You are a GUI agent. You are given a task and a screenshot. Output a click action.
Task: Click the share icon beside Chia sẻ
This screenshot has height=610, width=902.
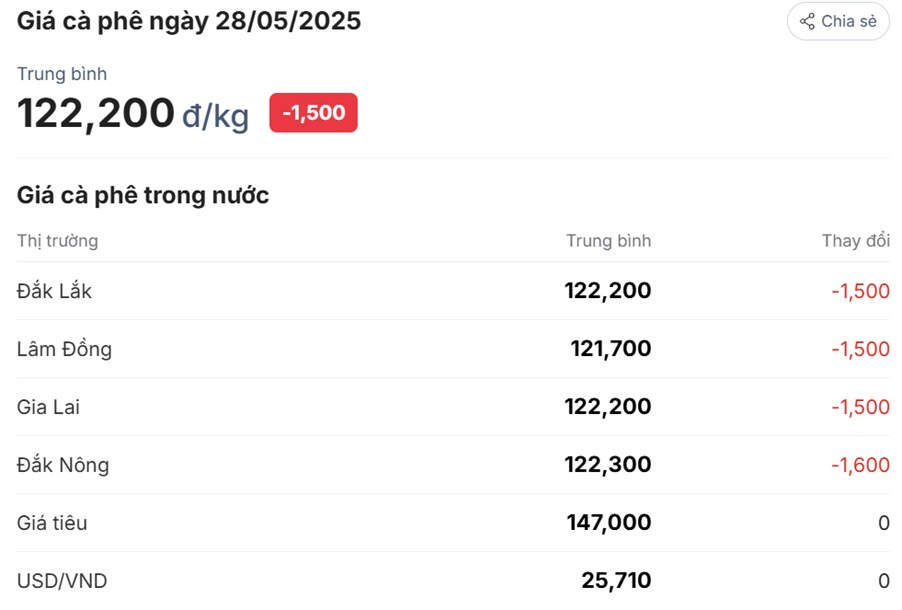point(807,21)
